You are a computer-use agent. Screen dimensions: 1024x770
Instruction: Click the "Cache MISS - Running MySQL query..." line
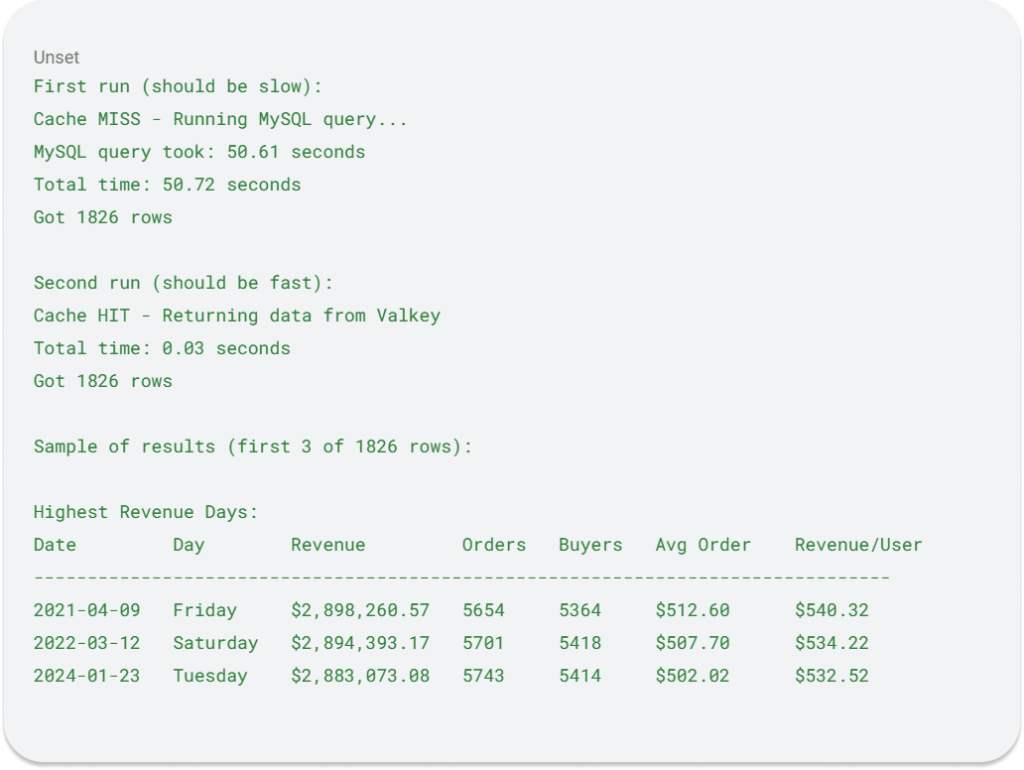pos(220,119)
